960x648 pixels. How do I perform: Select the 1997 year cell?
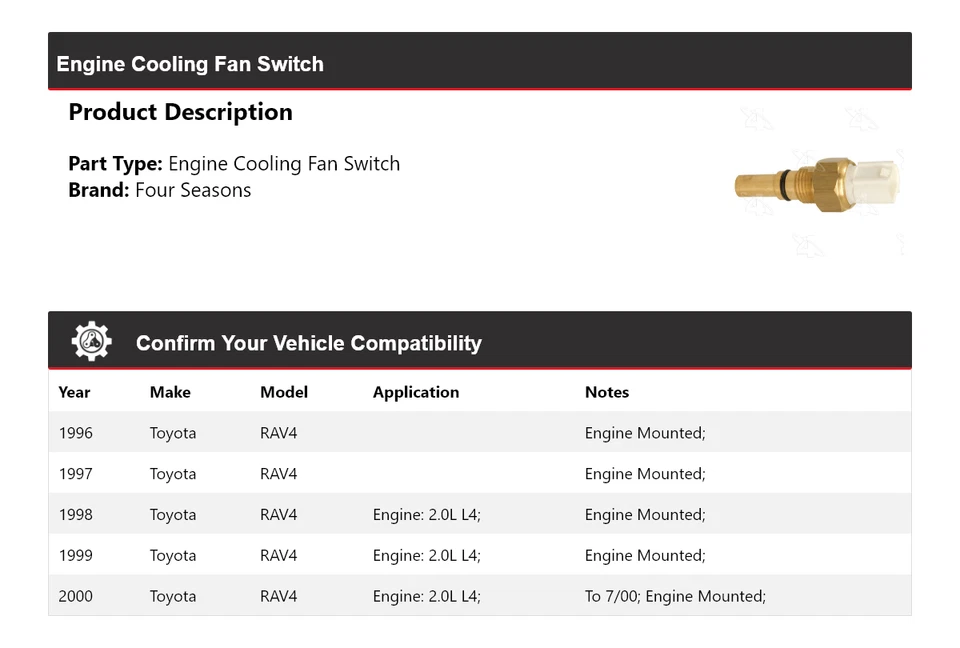click(x=76, y=474)
